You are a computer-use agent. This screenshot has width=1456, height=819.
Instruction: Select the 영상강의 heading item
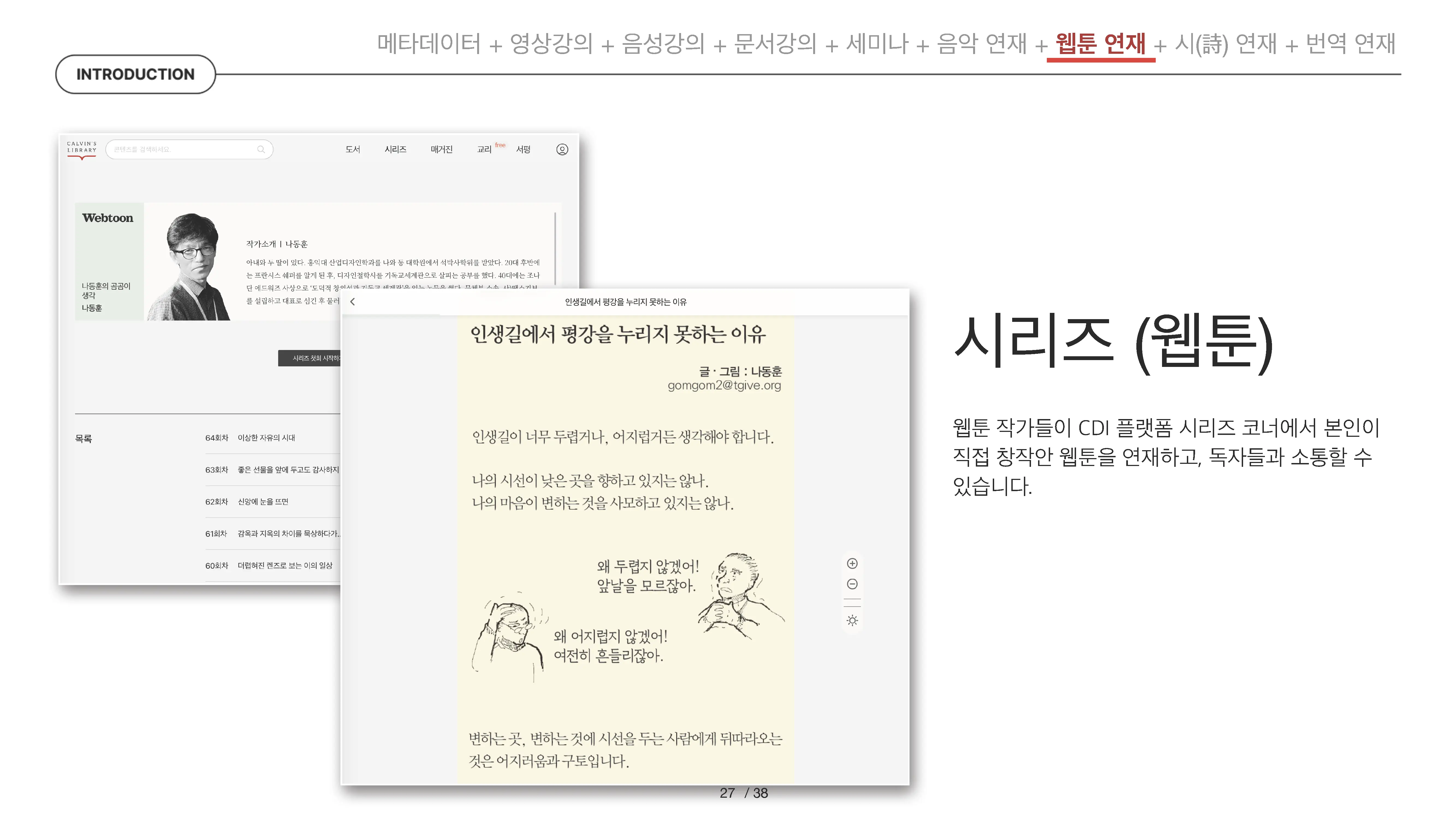551,44
